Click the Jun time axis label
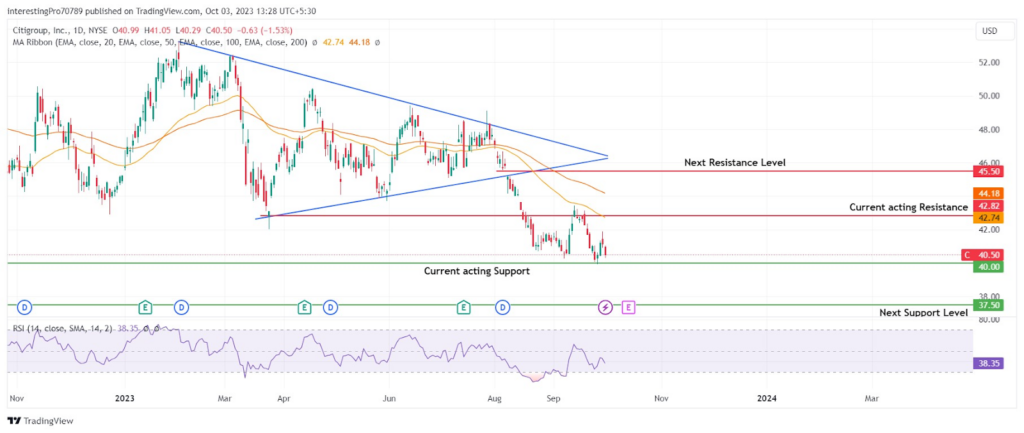Image resolution: width=1024 pixels, height=433 pixels. pos(389,397)
